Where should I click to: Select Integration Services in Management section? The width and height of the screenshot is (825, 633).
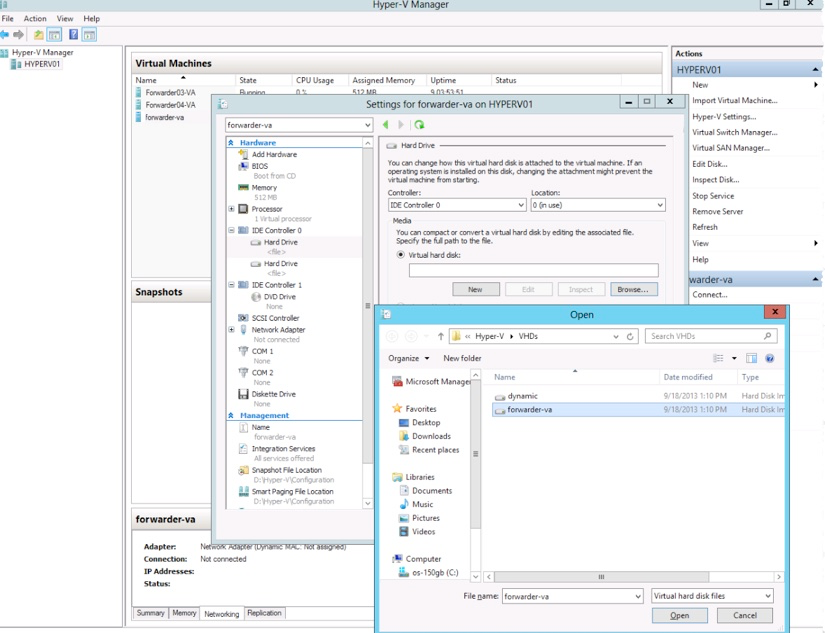283,449
